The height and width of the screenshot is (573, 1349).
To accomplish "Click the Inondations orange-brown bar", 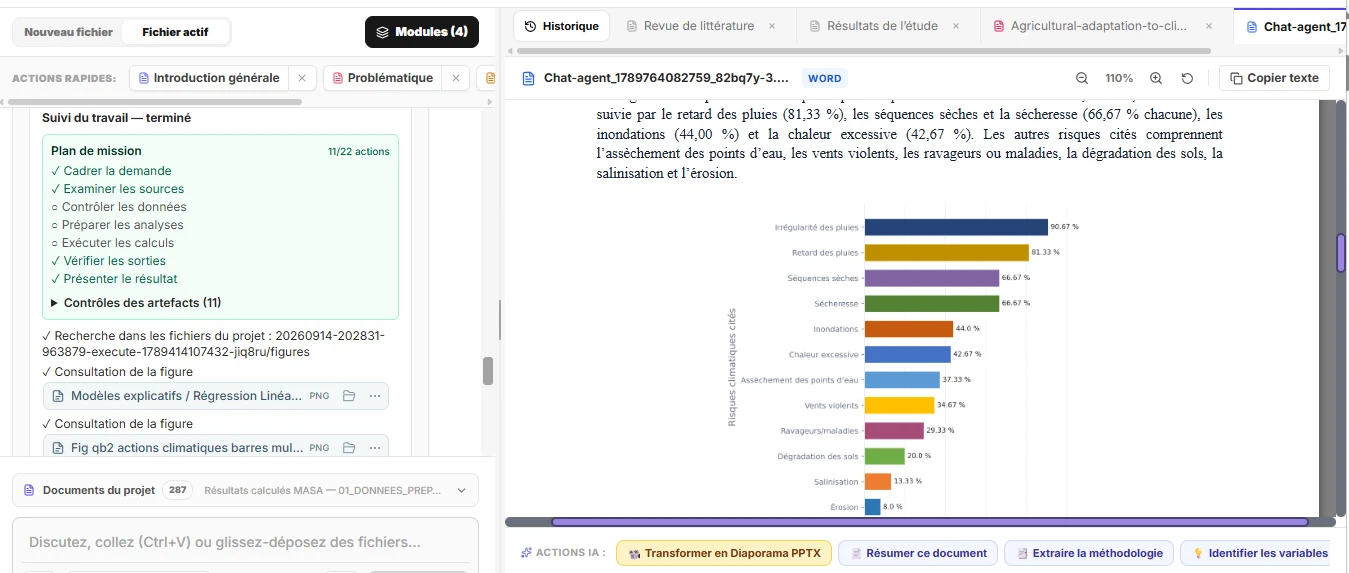I will [x=909, y=329].
